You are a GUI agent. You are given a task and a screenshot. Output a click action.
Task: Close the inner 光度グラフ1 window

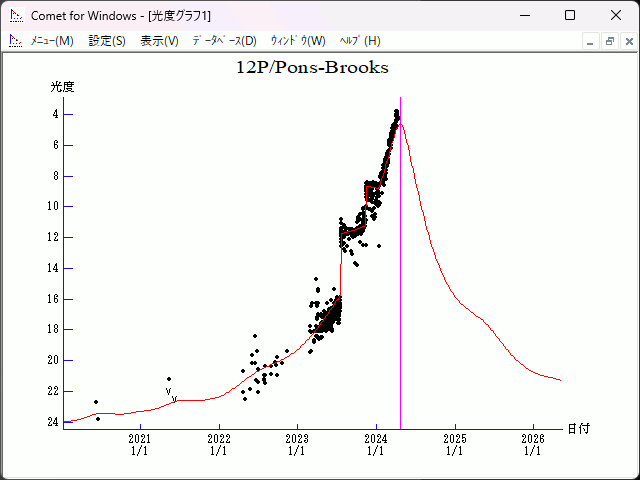(x=629, y=41)
